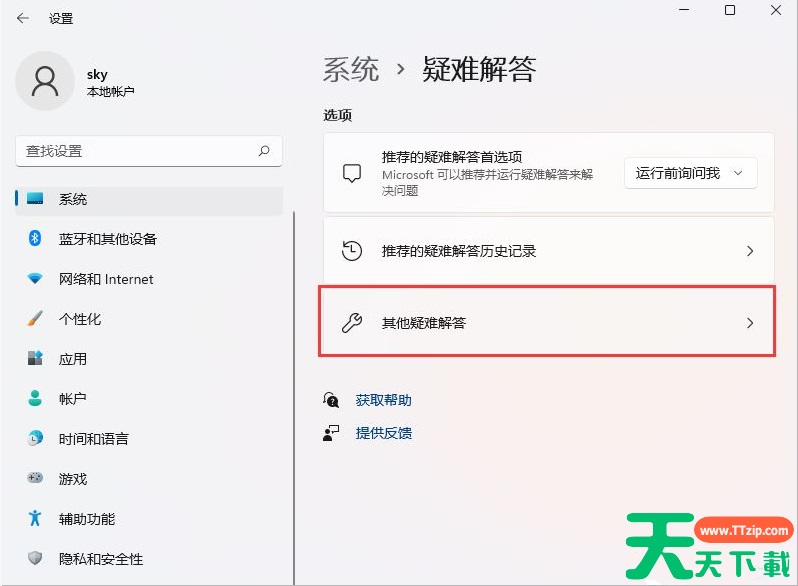
Task: Click the chat bubble icon beside 推荐的疑难解答首选项
Action: click(352, 173)
